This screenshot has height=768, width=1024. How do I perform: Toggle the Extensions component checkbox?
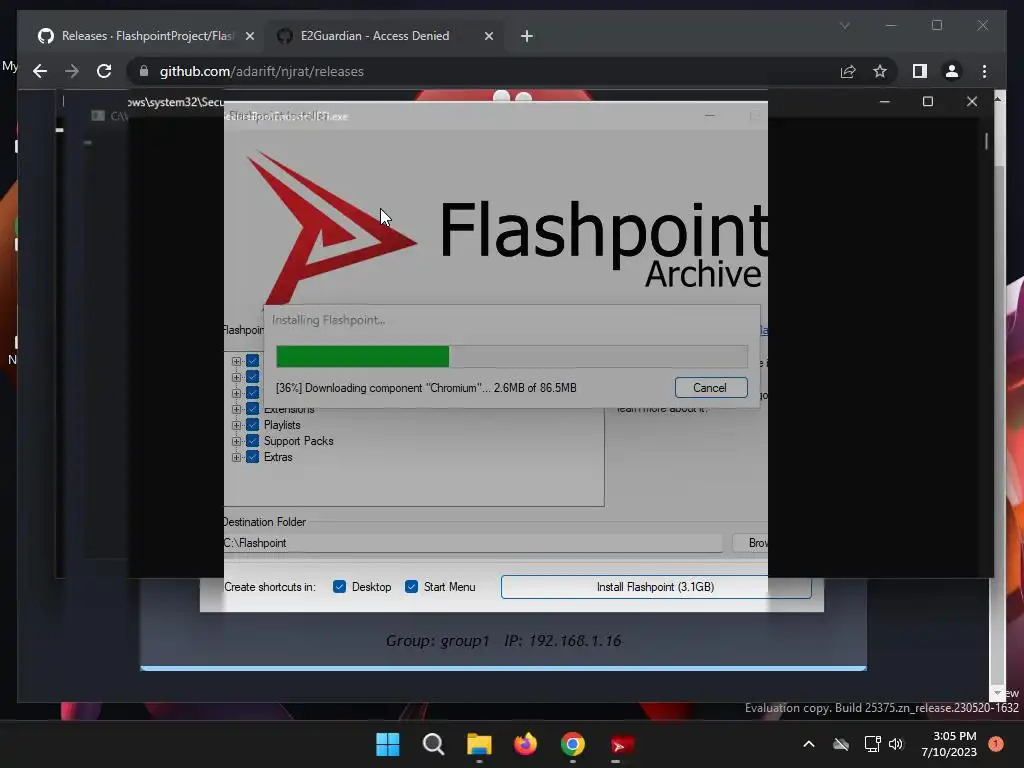click(252, 409)
